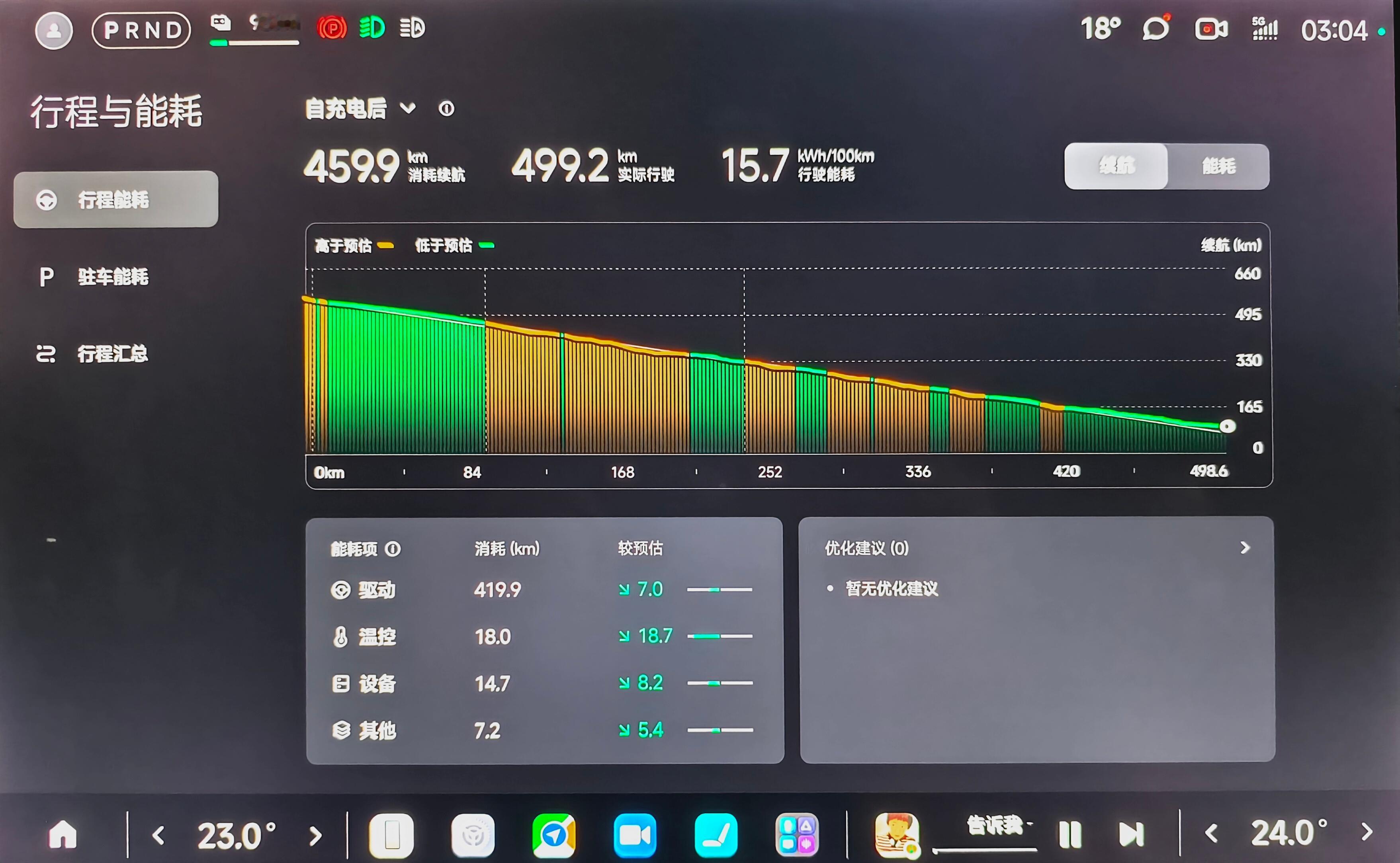Click info icon next to 能耗项
Screen dimensions: 1400x863
click(393, 549)
